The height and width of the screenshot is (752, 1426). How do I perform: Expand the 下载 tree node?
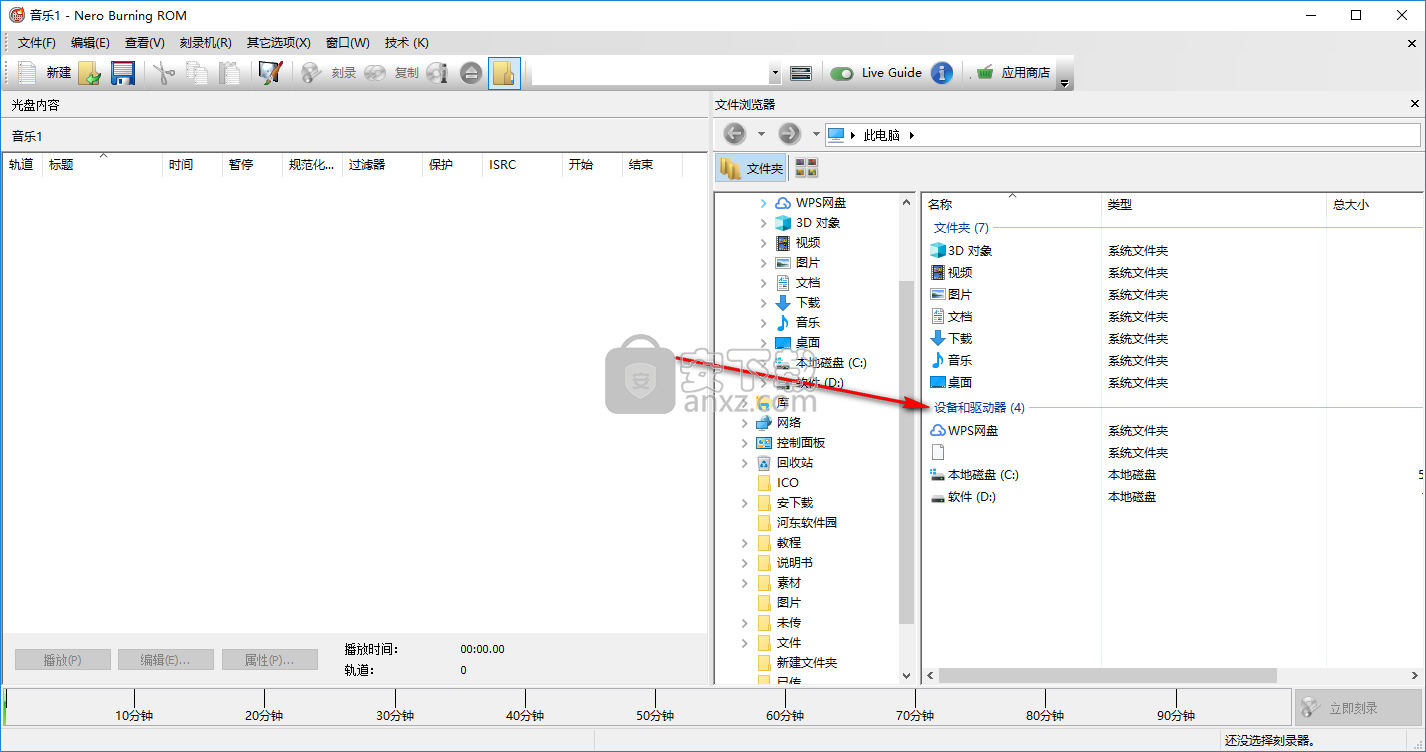pyautogui.click(x=763, y=303)
